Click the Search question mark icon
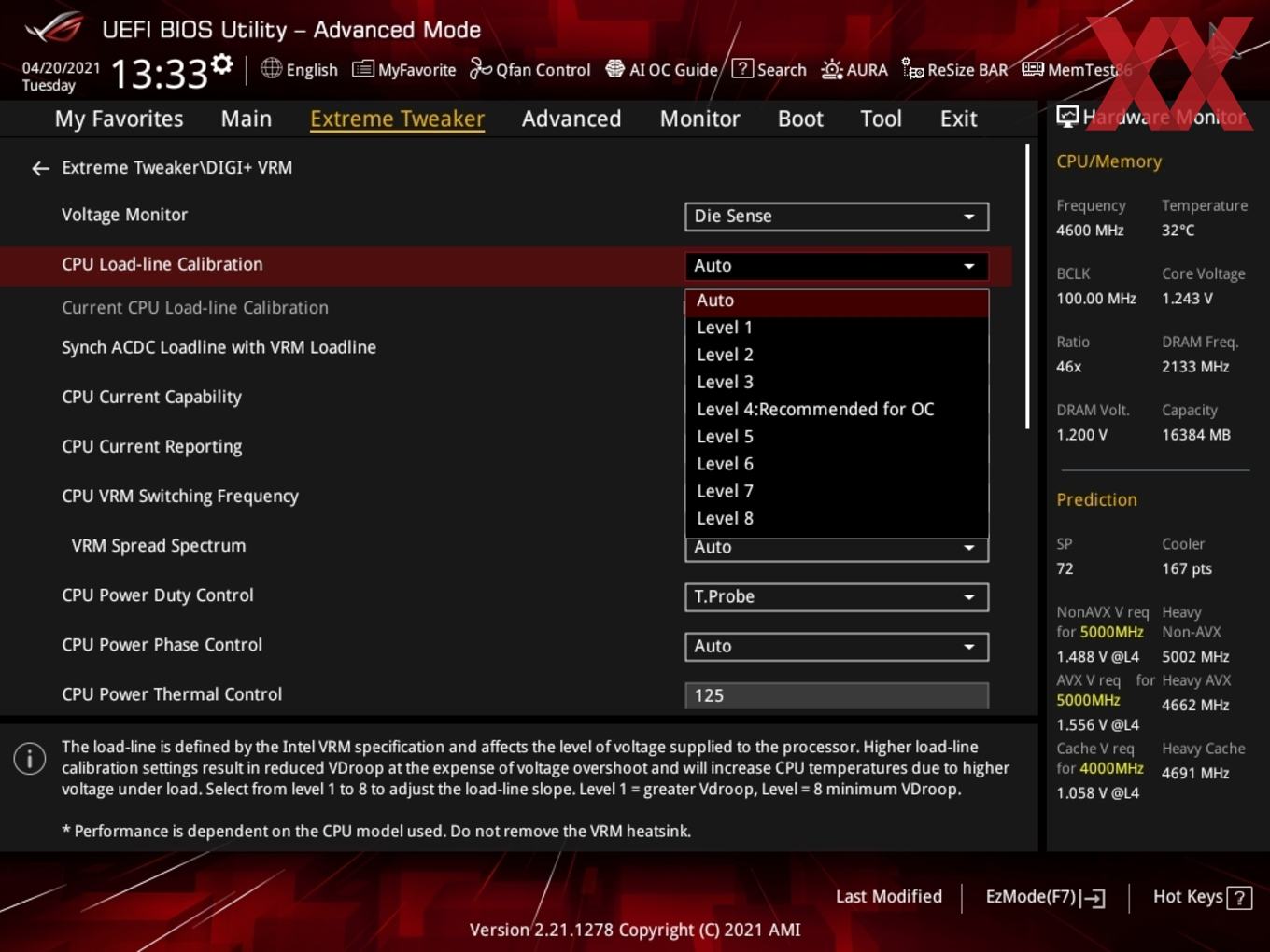 (x=742, y=69)
